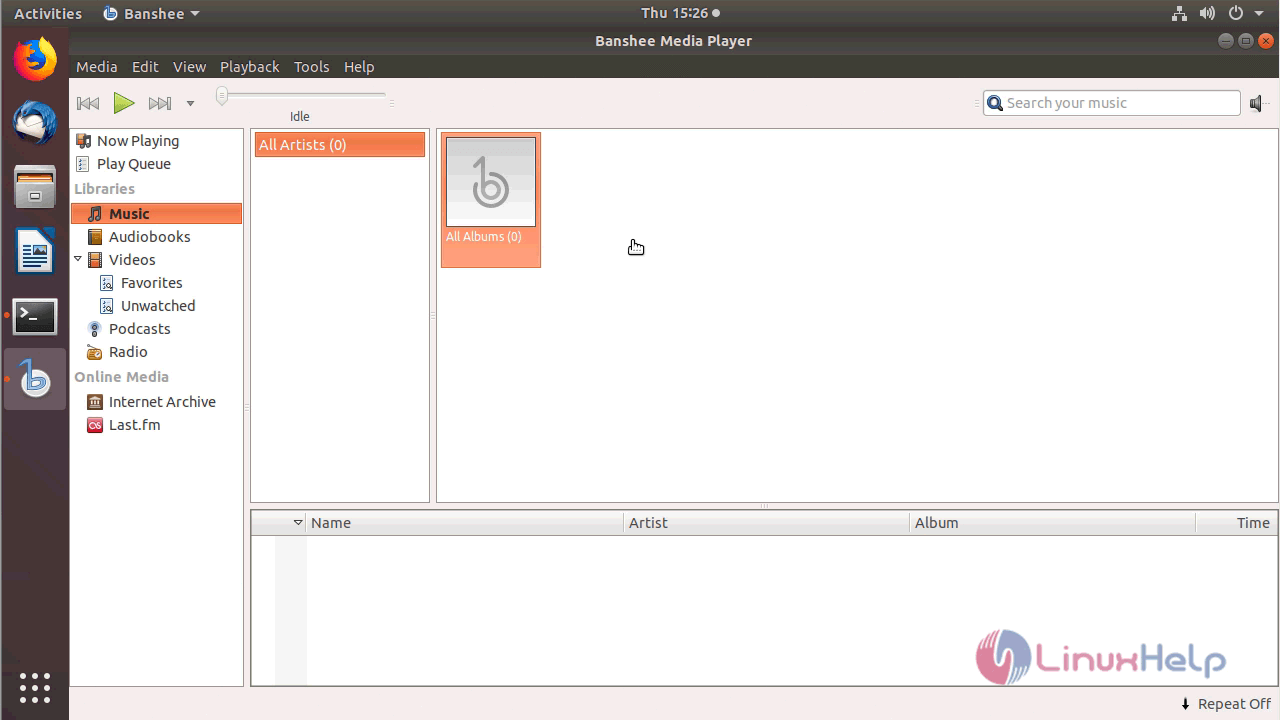Viewport: 1280px width, 720px height.
Task: Select Now Playing in the sidebar
Action: pyautogui.click(x=156, y=141)
